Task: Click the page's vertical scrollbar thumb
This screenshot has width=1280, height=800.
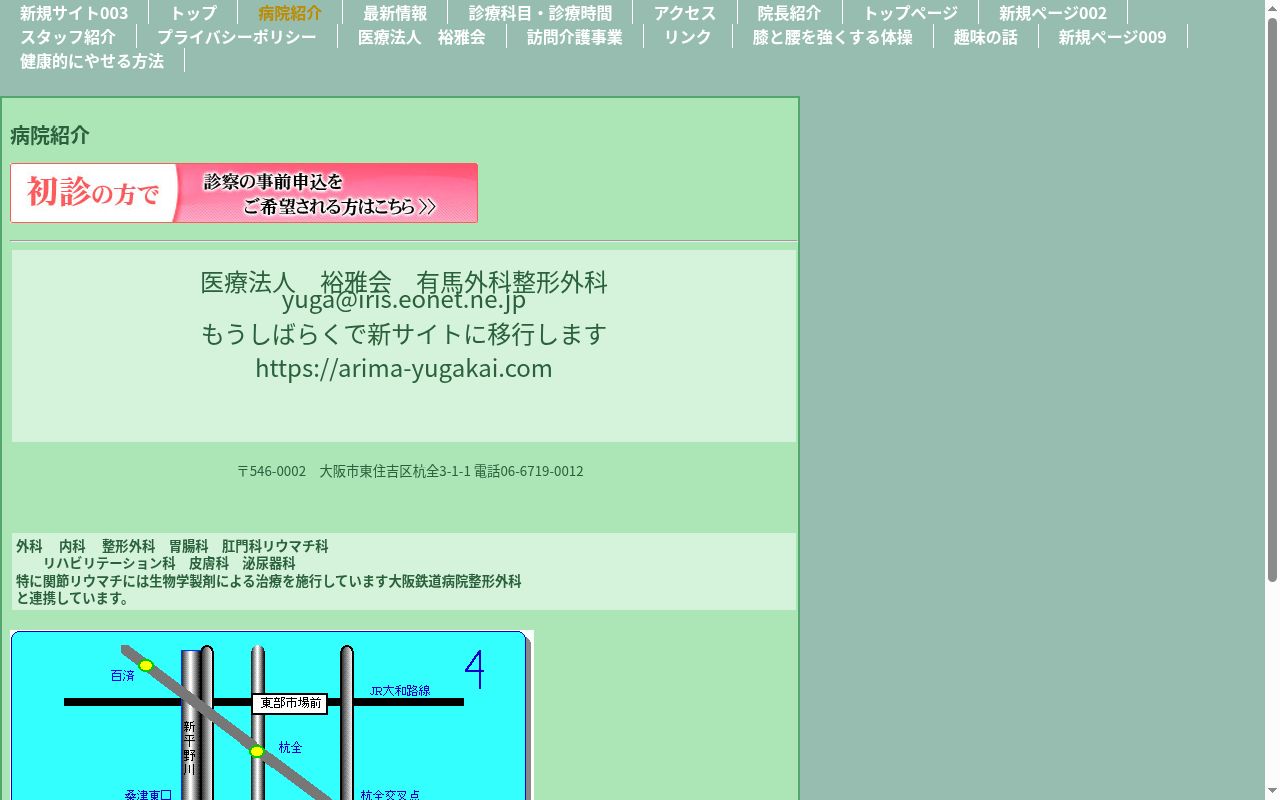Action: [1272, 299]
